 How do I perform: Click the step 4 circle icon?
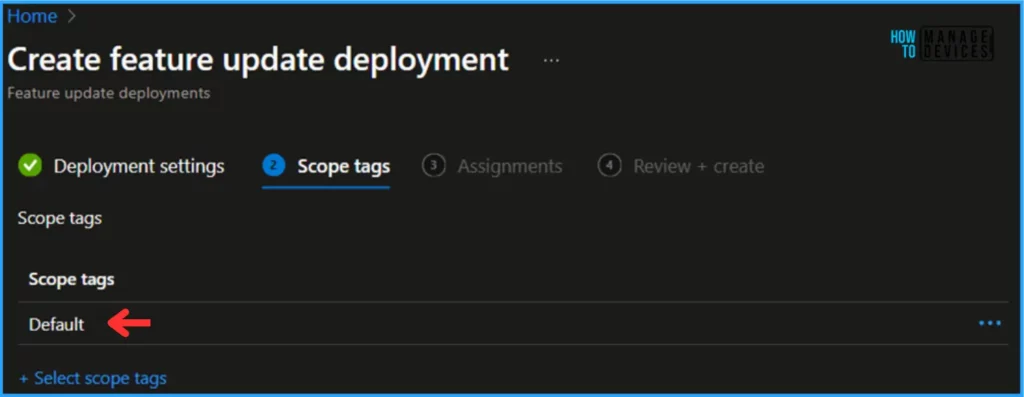click(609, 166)
